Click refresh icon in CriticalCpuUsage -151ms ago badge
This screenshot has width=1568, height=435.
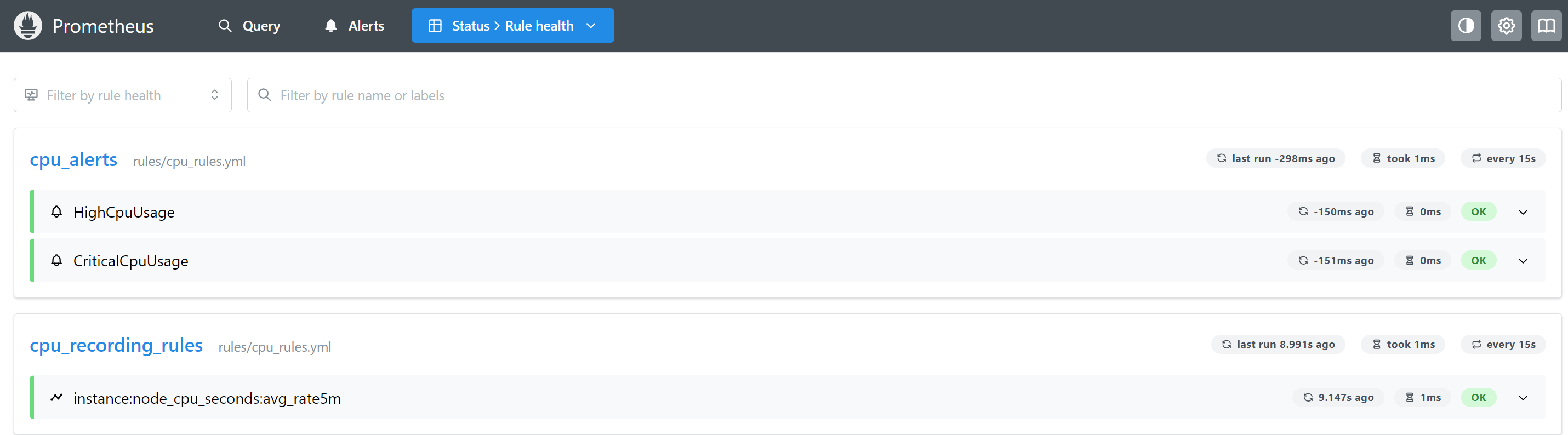click(1303, 260)
